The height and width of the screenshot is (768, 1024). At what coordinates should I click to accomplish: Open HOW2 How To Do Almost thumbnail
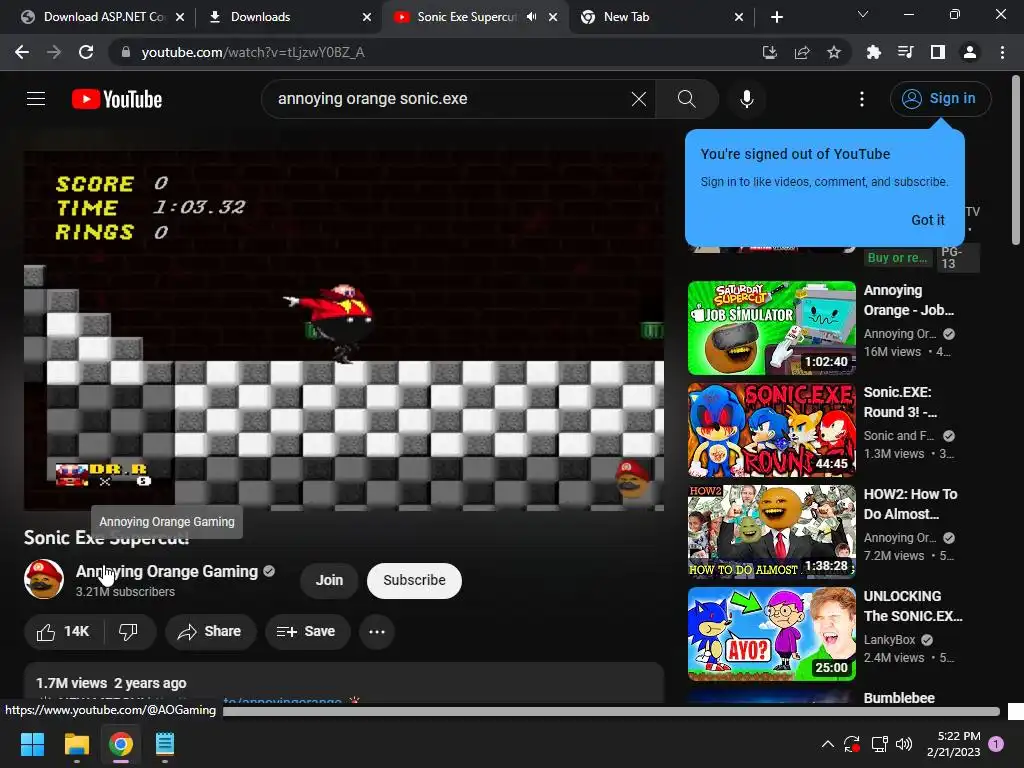click(771, 532)
